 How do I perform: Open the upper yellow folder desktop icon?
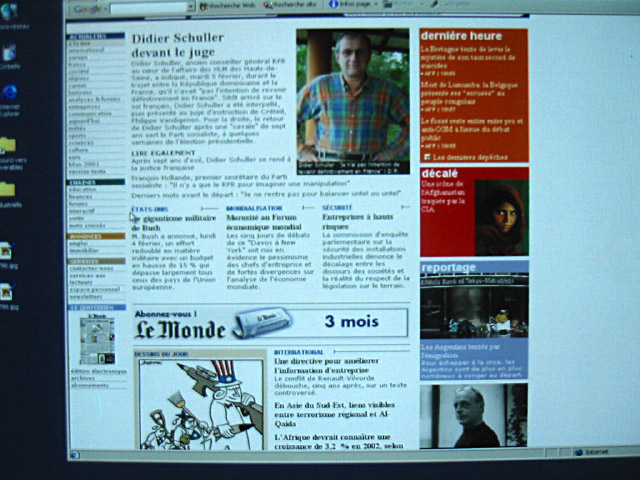(8, 144)
